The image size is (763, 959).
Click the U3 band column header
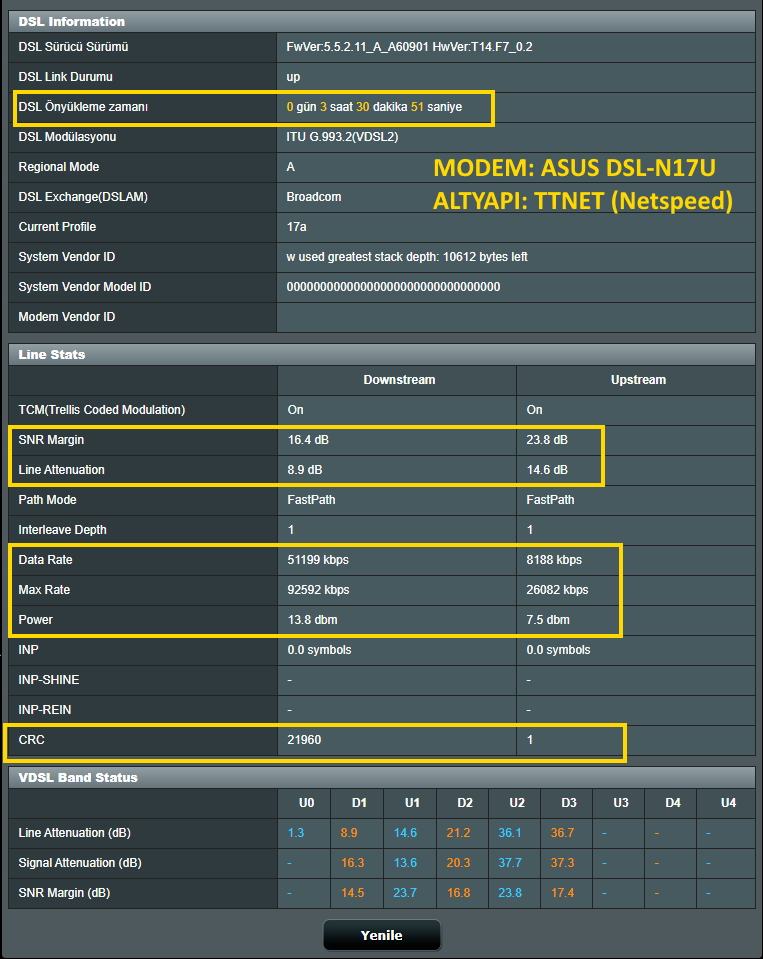click(621, 802)
